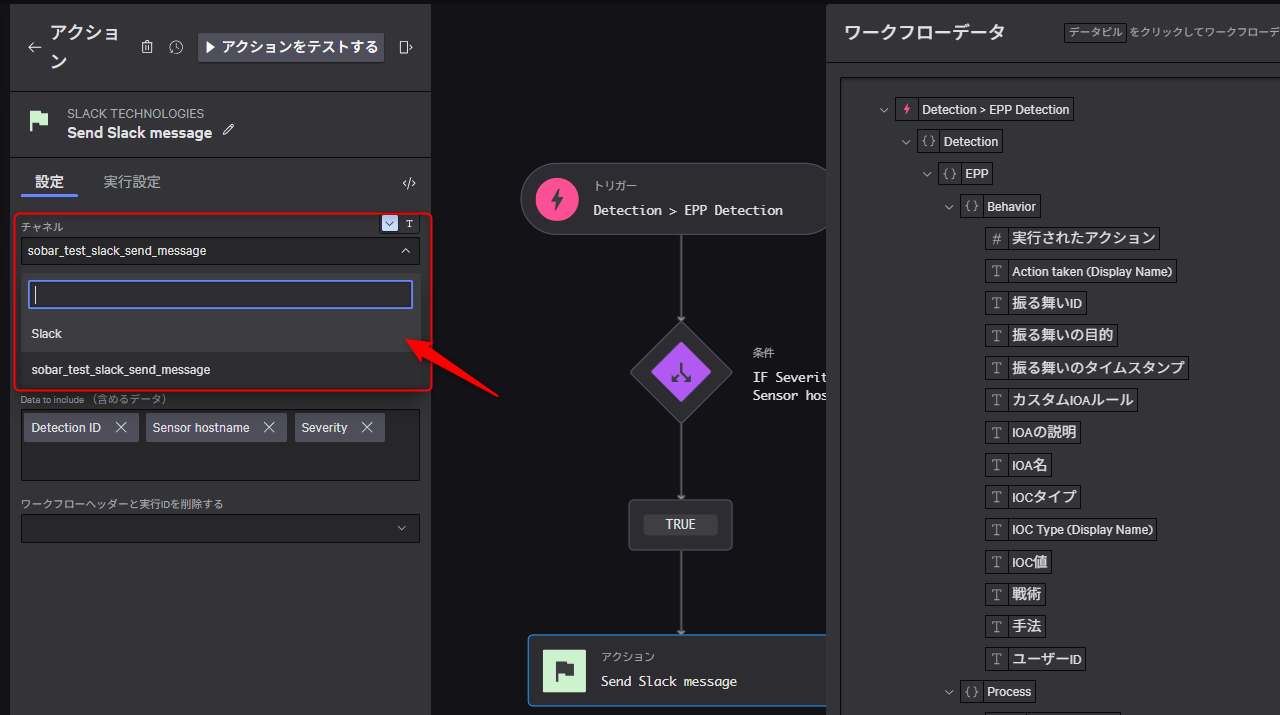Collapse the チャネル dropdown sobar_test_slack_send_message

tap(220, 251)
